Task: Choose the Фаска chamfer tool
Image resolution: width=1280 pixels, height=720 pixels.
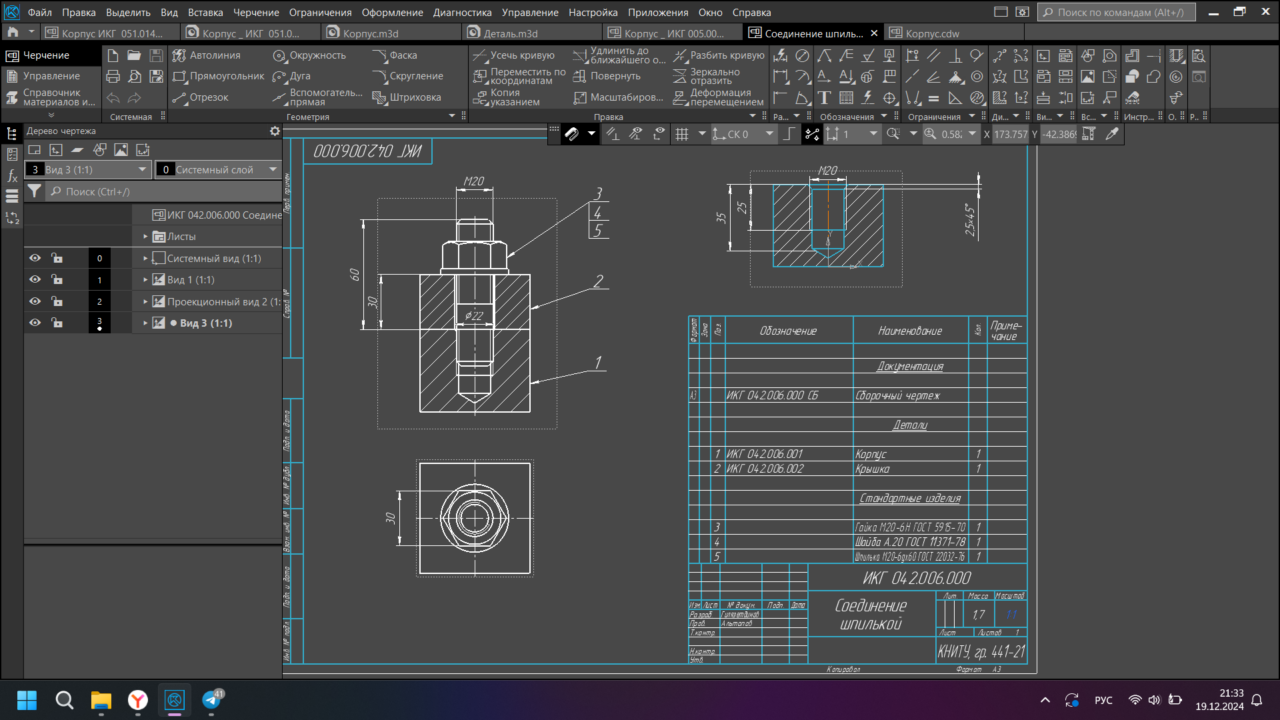Action: tap(394, 55)
